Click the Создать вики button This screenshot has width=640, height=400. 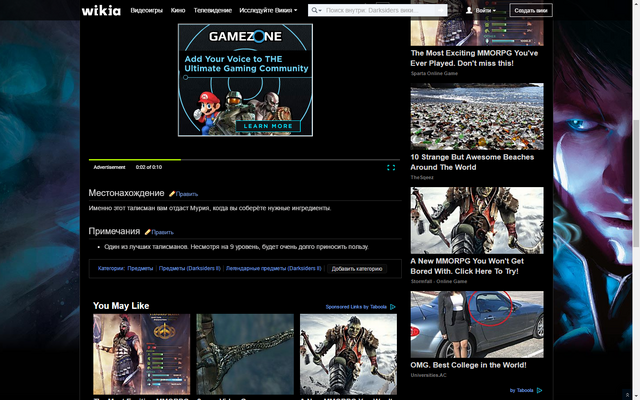point(531,10)
